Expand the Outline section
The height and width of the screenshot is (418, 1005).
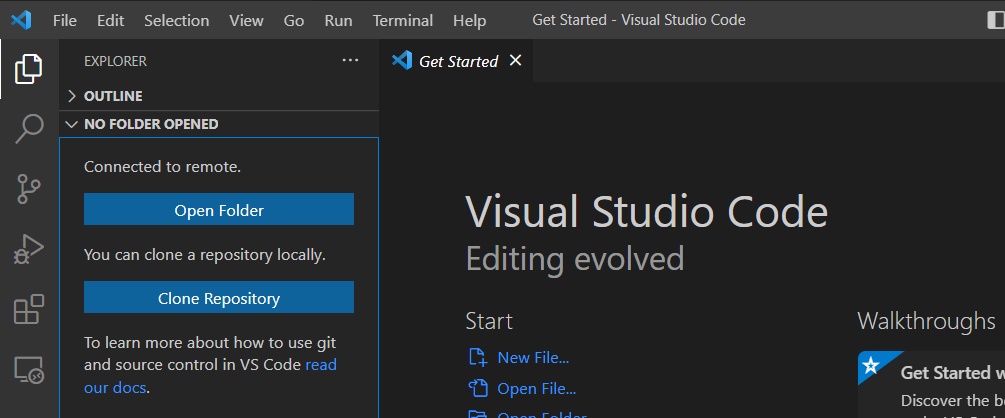(112, 96)
